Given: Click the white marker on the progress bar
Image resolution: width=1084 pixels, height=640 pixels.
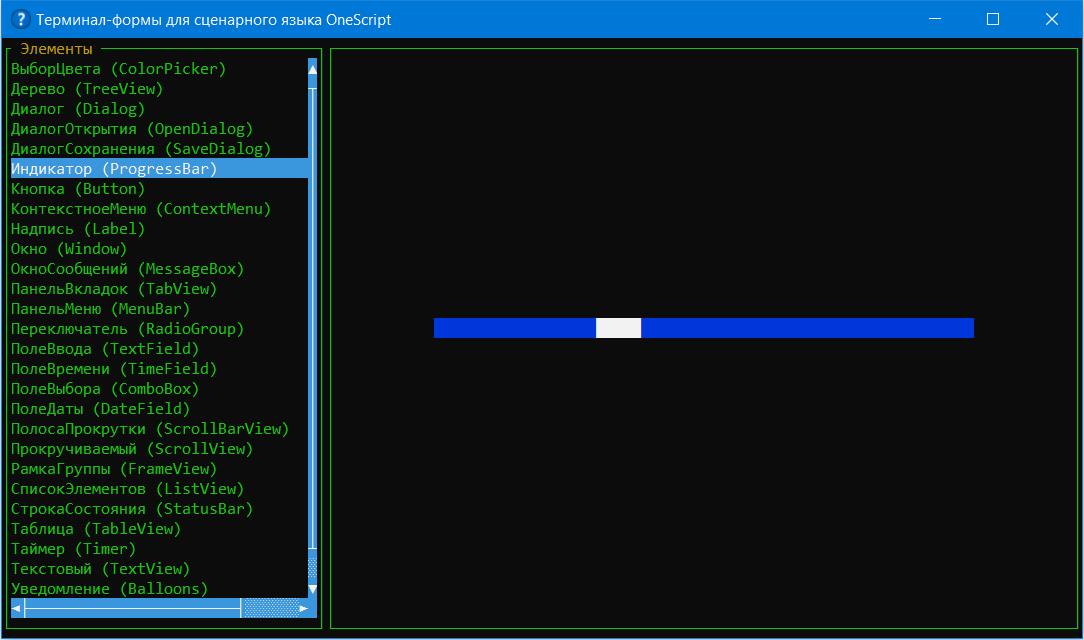Looking at the screenshot, I should pyautogui.click(x=618, y=328).
